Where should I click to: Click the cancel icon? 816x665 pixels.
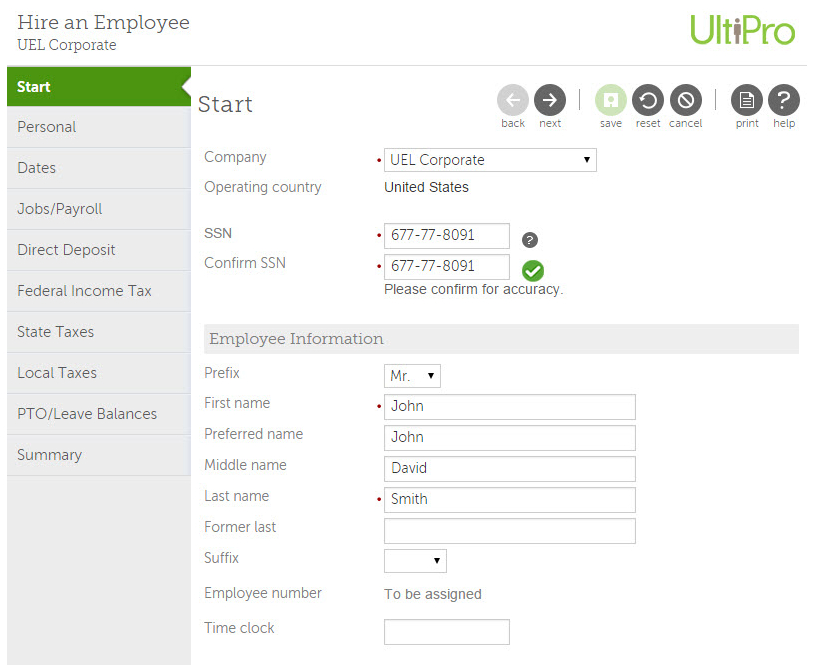pyautogui.click(x=685, y=100)
